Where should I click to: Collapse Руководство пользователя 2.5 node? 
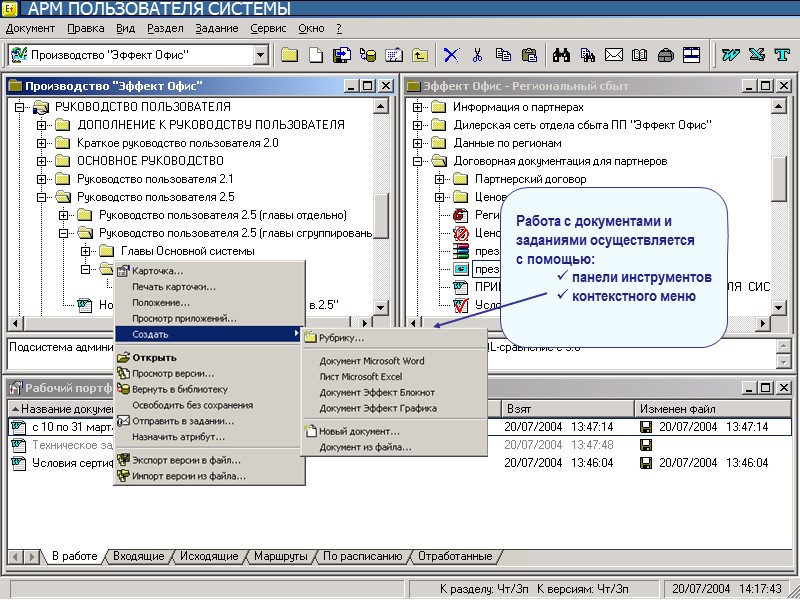(41, 197)
